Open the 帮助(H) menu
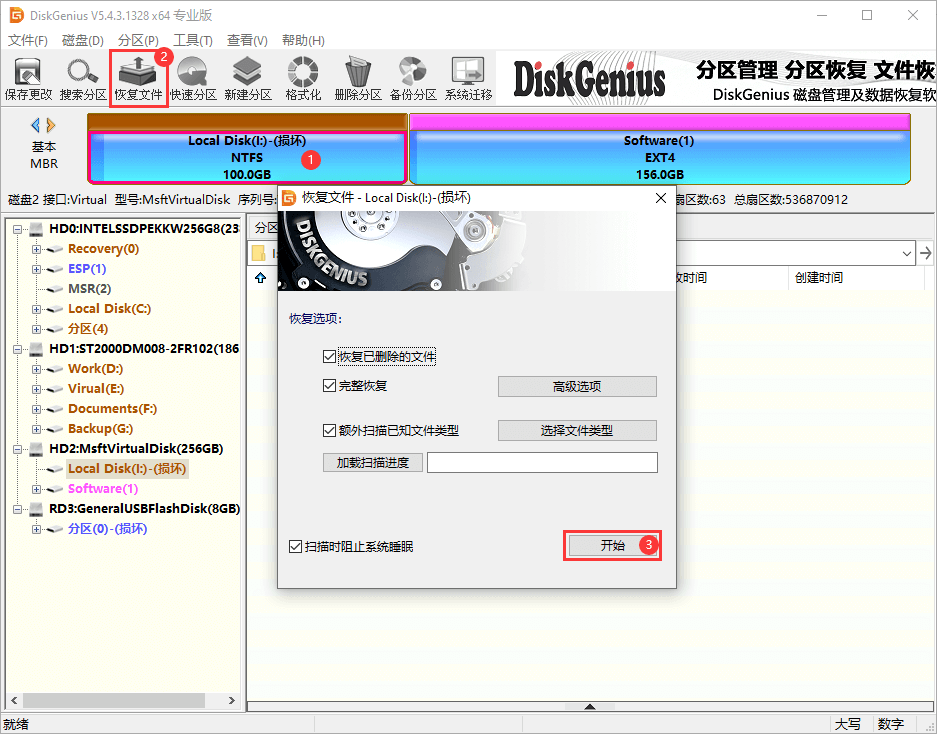The height and width of the screenshot is (734, 937). (x=304, y=41)
